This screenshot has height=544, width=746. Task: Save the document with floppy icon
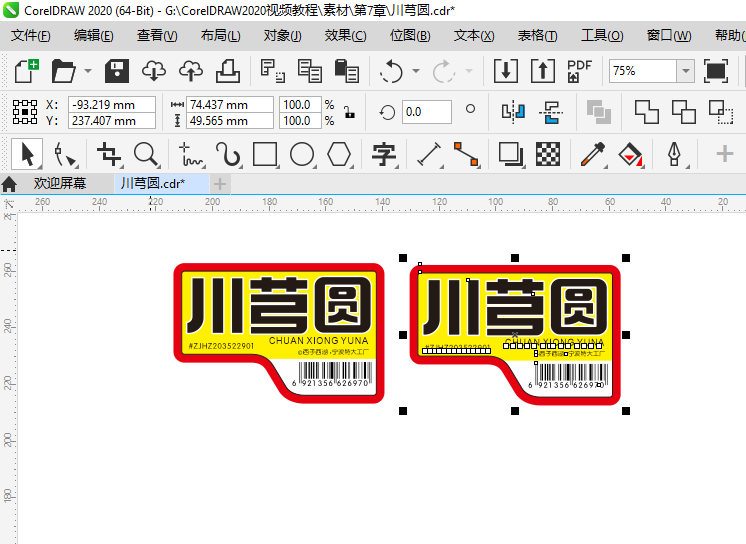tap(117, 71)
